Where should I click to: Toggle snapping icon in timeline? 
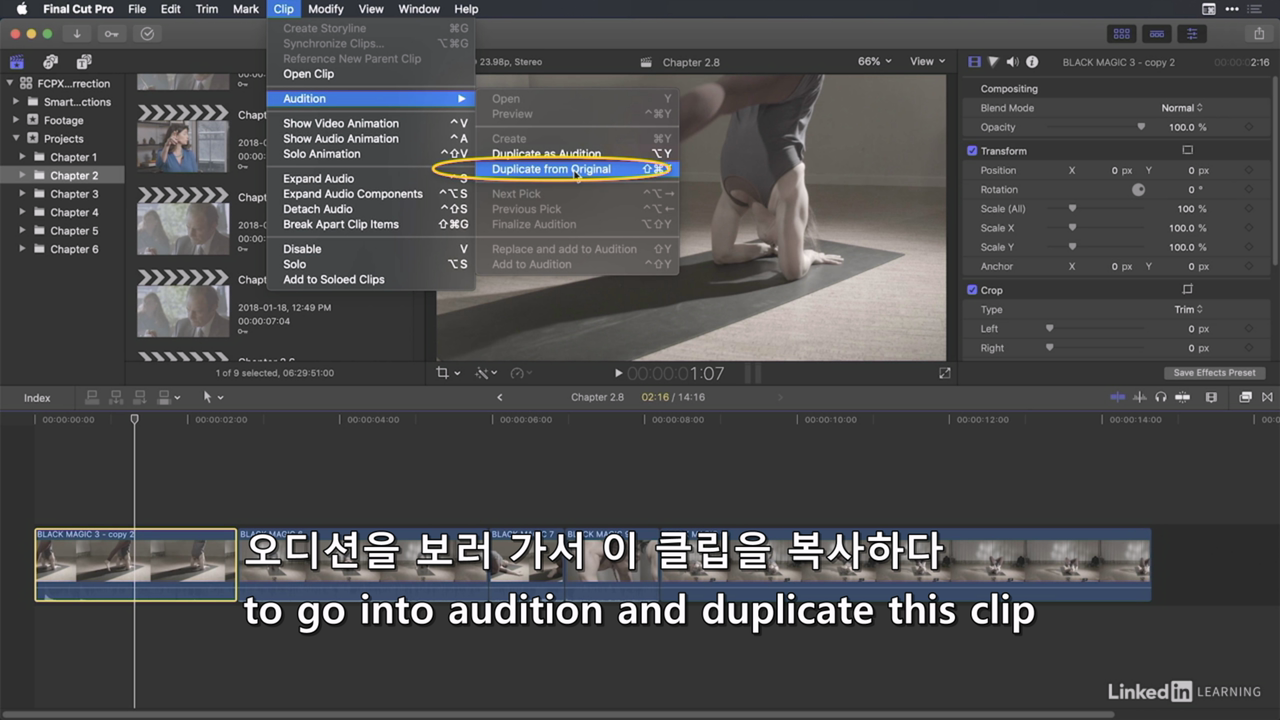tap(1182, 397)
